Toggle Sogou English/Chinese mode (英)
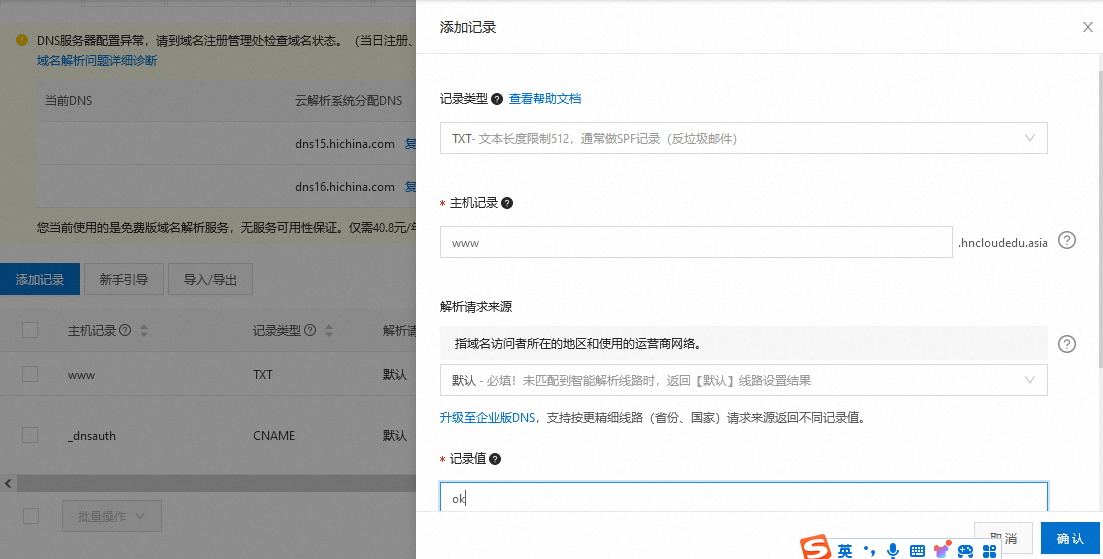The height and width of the screenshot is (559, 1103). point(845,551)
